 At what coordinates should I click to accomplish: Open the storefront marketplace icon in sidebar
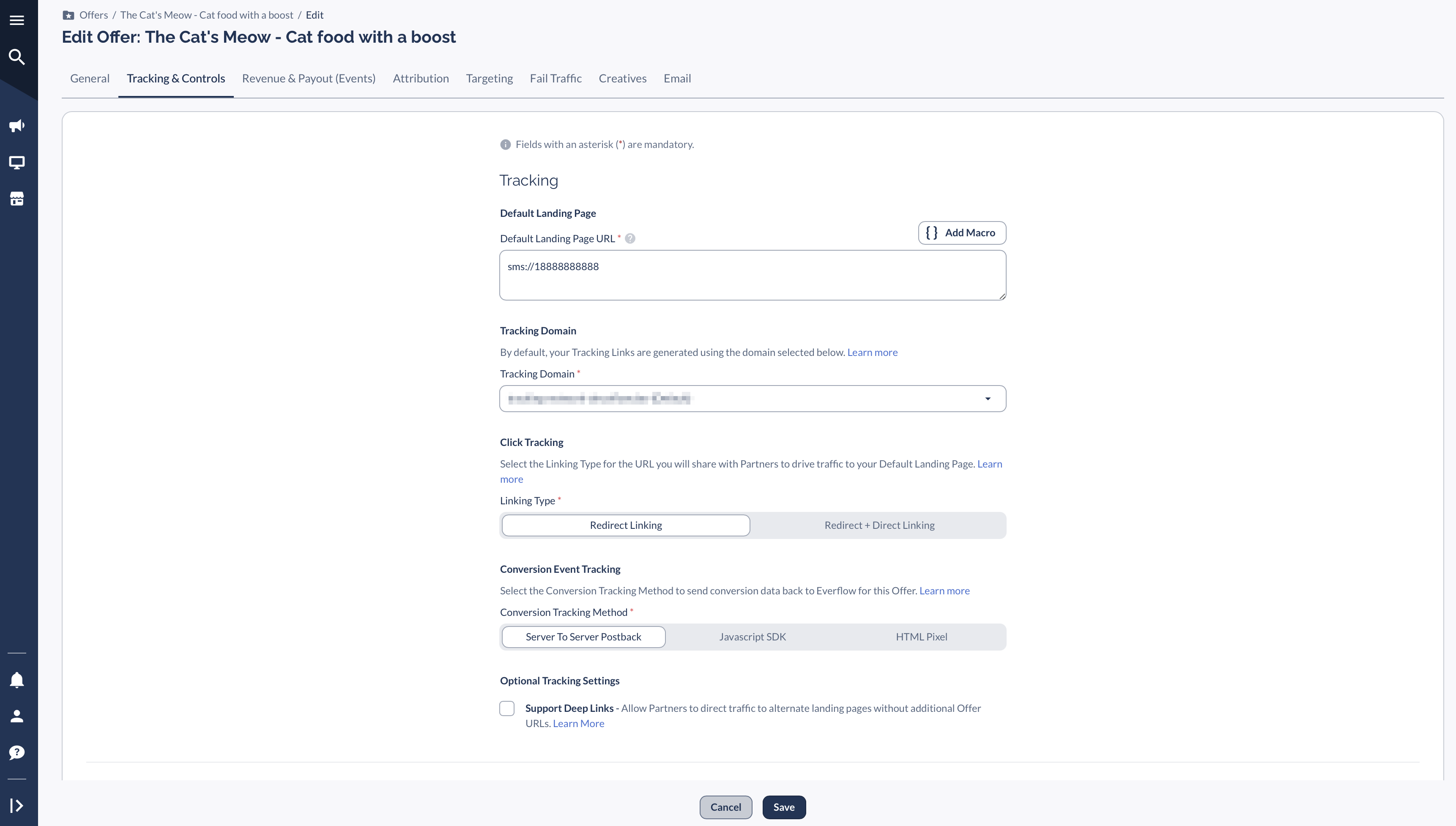click(17, 199)
